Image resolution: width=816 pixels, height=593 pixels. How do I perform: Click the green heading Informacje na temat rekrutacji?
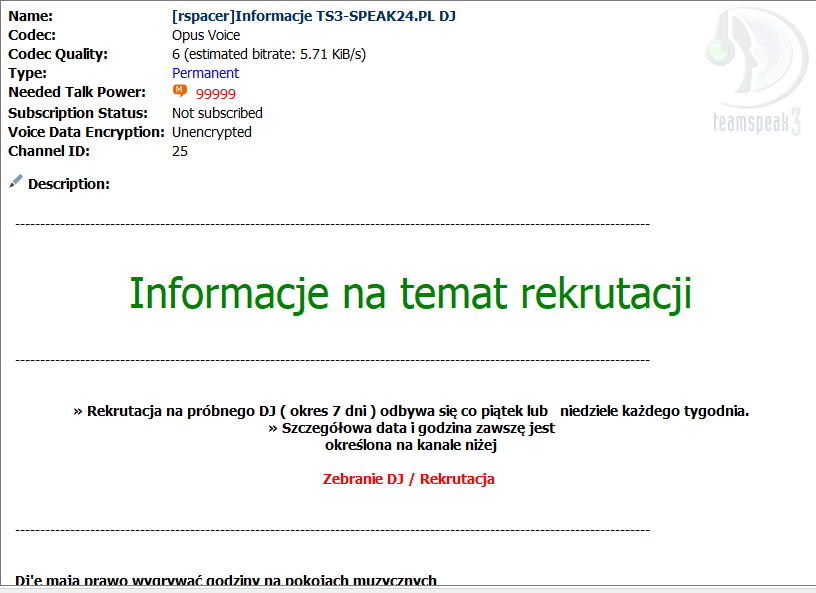pyautogui.click(x=410, y=293)
